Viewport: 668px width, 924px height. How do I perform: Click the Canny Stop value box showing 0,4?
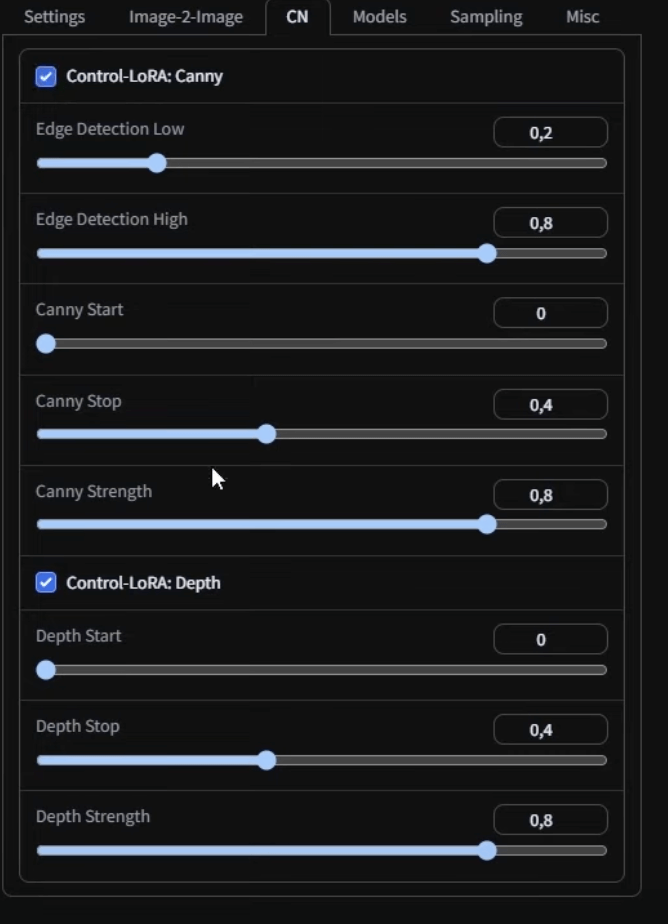(x=549, y=403)
